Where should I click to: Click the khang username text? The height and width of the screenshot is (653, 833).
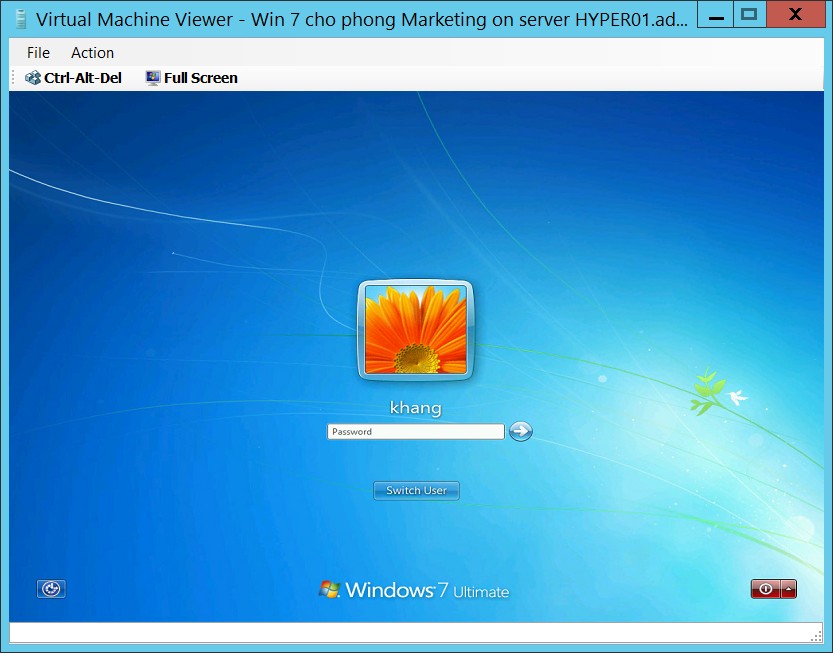tap(415, 408)
